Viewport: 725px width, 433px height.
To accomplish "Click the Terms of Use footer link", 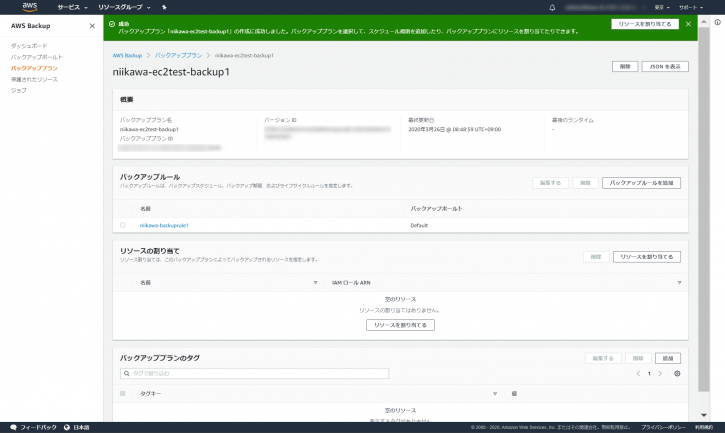I will tap(704, 427).
